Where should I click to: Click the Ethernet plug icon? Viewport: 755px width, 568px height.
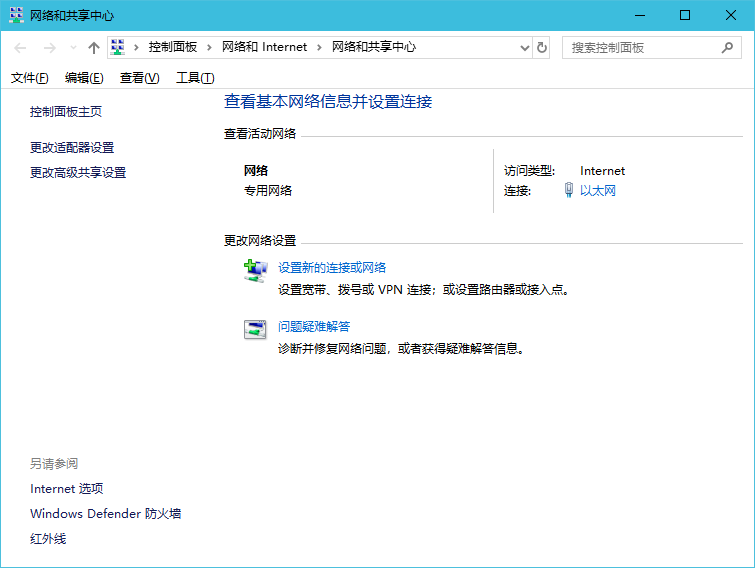click(569, 190)
